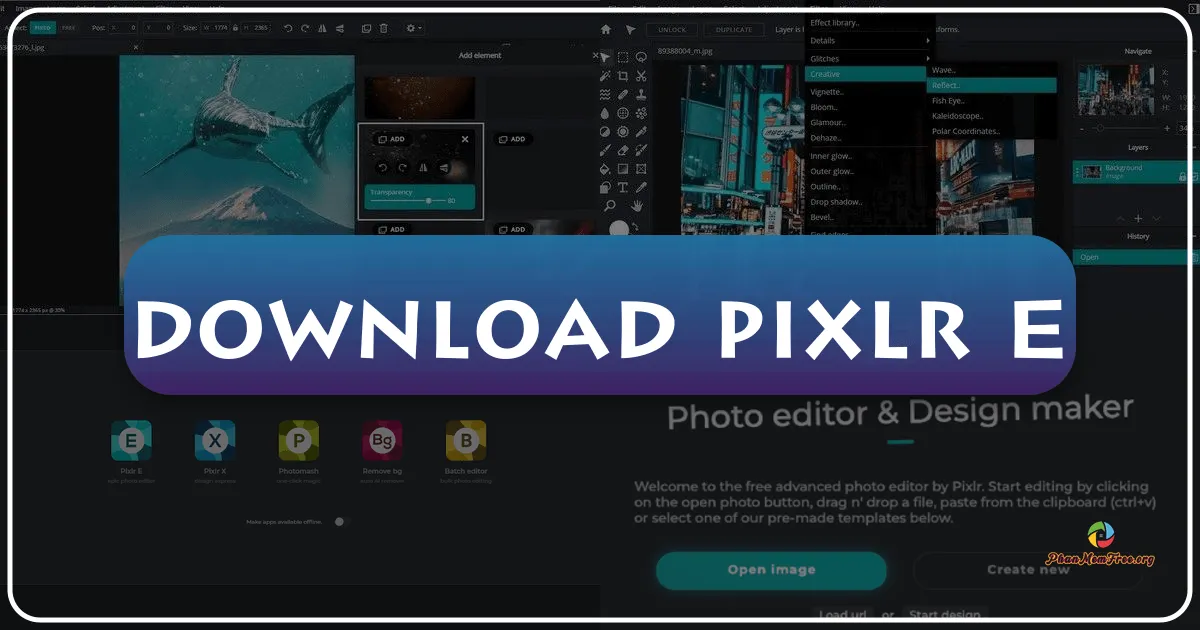The width and height of the screenshot is (1200, 630).
Task: Click the DUPLICATE button
Action: [x=733, y=29]
